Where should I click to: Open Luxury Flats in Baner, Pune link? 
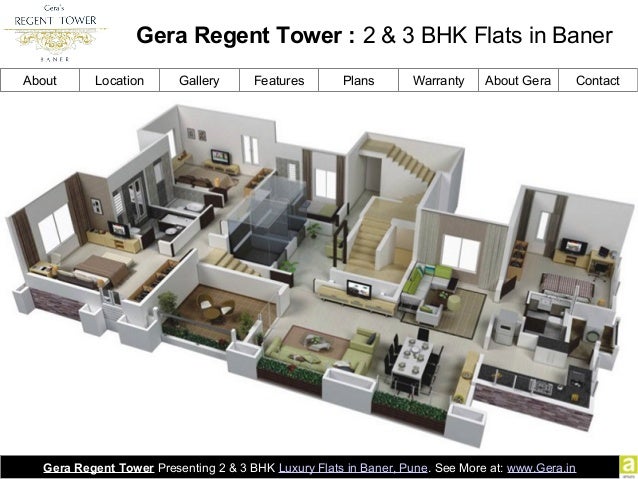(353, 468)
